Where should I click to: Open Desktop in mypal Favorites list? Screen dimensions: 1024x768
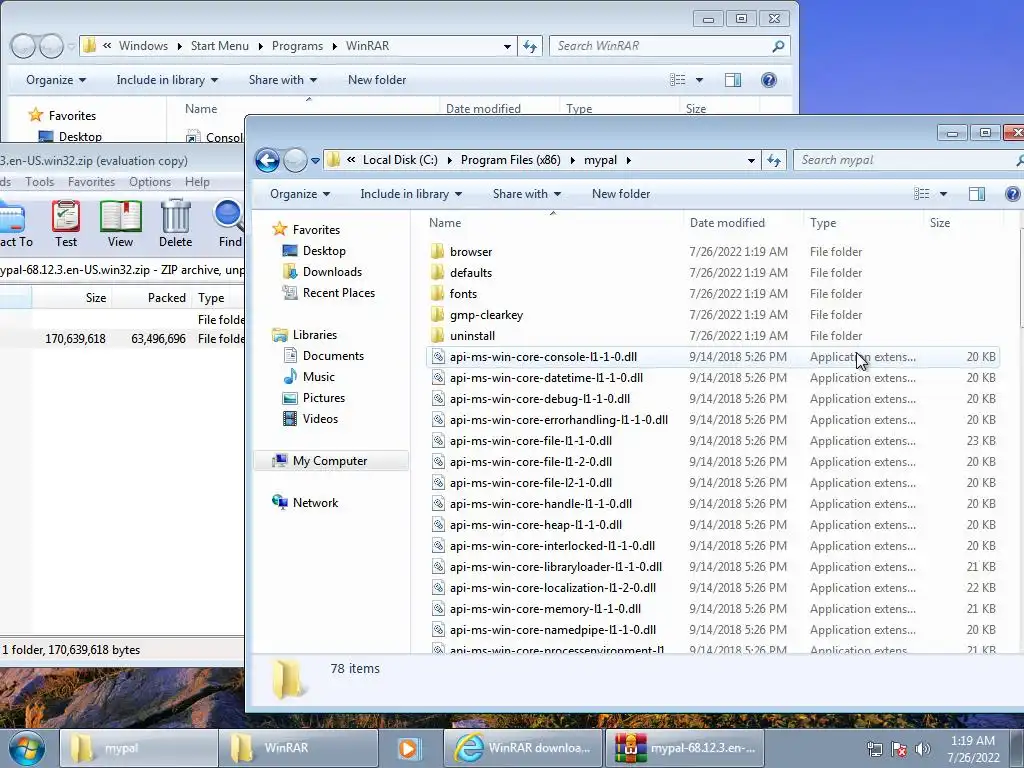(x=324, y=251)
